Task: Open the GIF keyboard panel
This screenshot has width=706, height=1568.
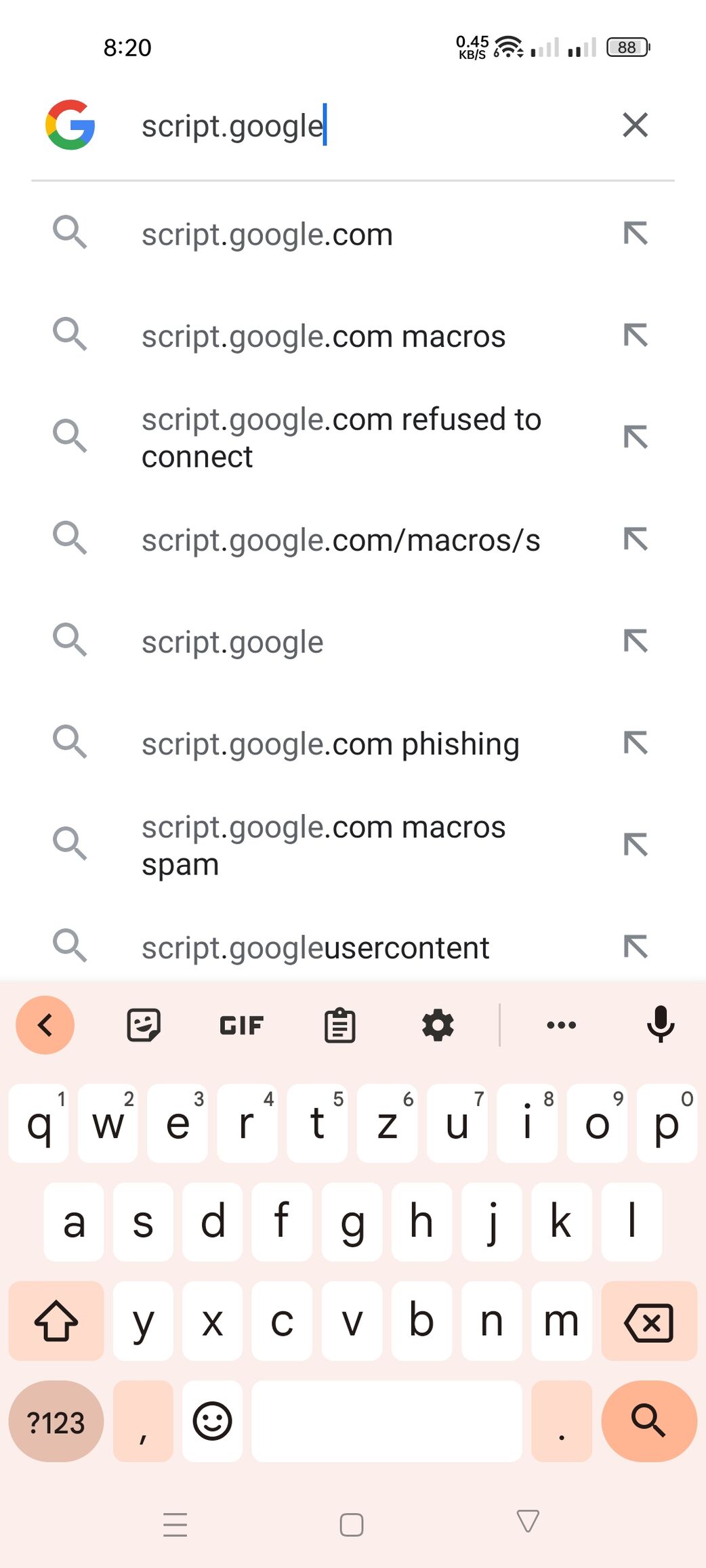Action: click(x=241, y=1025)
